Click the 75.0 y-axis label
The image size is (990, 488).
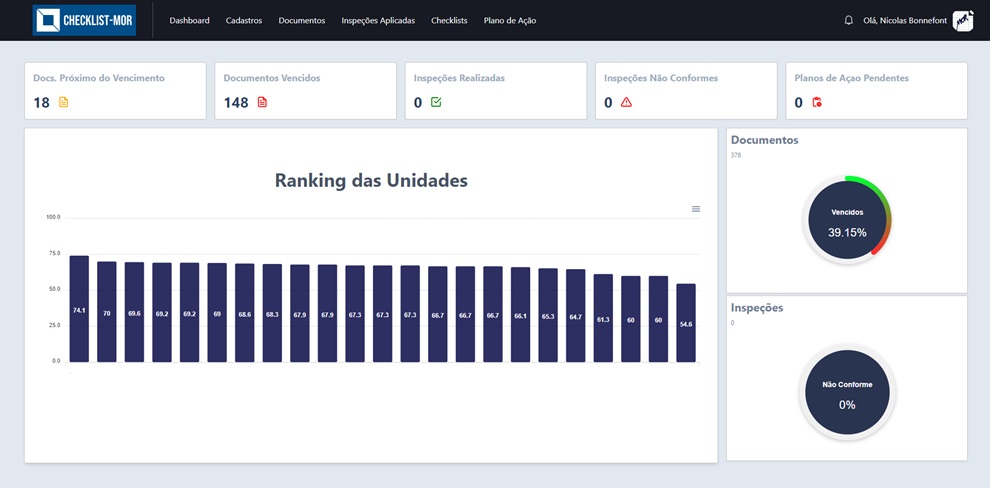coord(54,253)
